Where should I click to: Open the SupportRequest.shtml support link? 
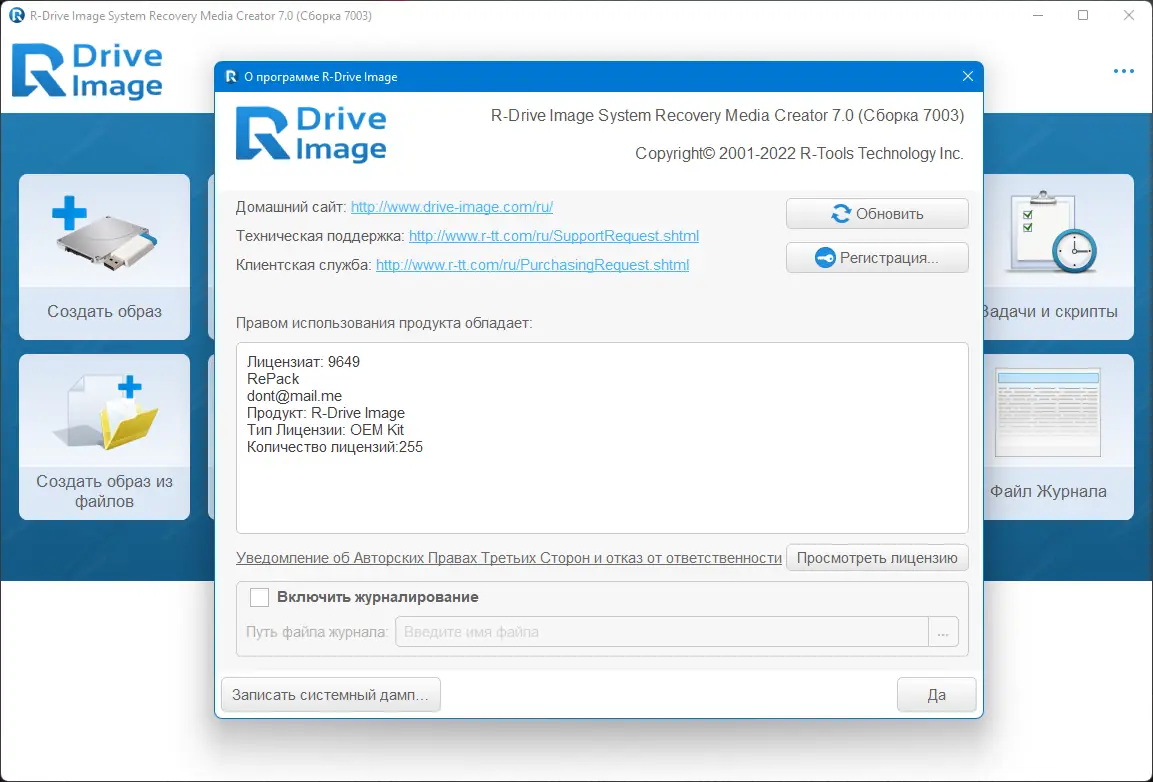coord(554,236)
